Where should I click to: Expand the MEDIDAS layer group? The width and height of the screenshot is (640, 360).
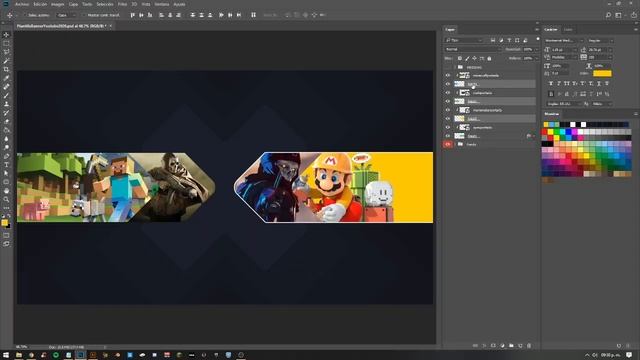click(x=455, y=67)
